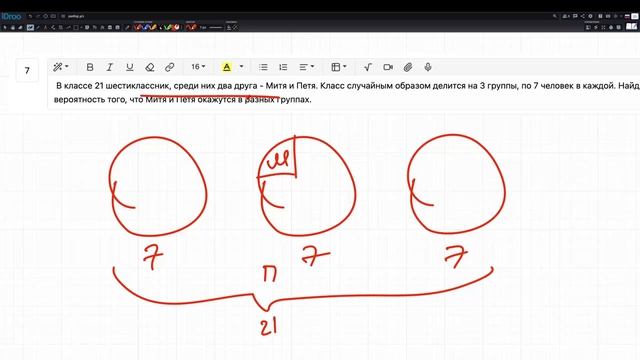This screenshot has height=360, width=640.
Task: Pick the green pen preset
Action: [168, 27]
